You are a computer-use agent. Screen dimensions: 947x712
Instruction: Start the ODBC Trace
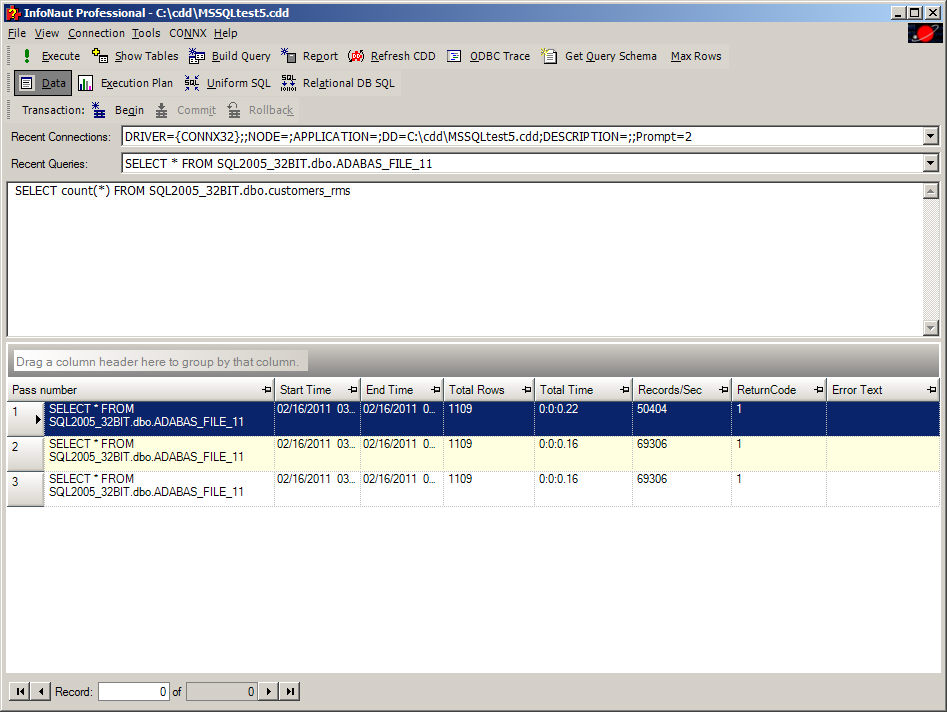[489, 57]
